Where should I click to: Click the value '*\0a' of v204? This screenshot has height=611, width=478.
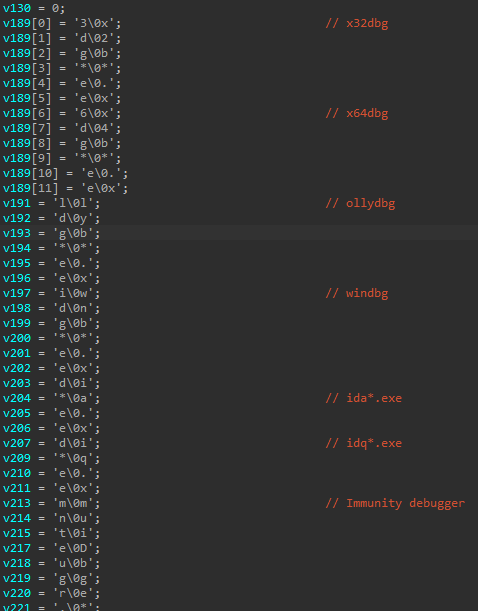(73, 399)
